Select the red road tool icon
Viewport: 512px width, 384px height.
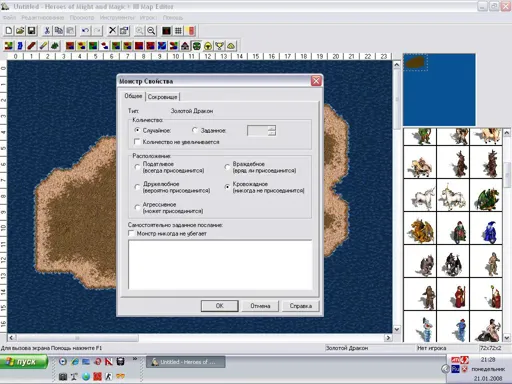31,46
